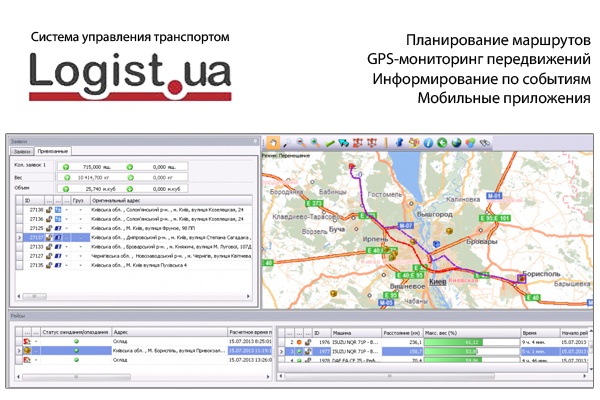Pin the Заявки panel with the pushpin

click(256, 141)
